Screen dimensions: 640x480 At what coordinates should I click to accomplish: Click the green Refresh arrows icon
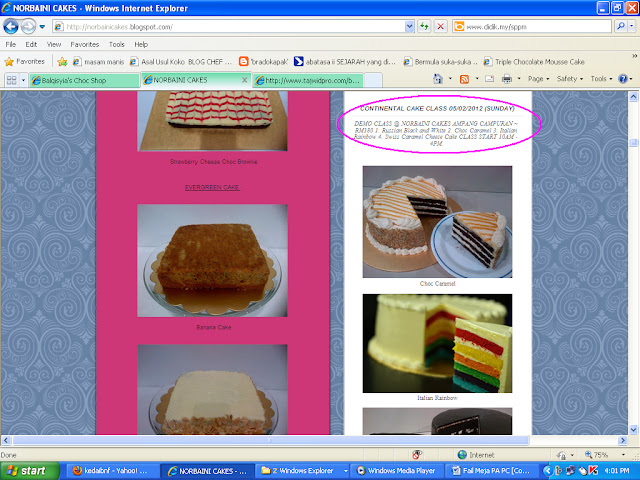[424, 27]
